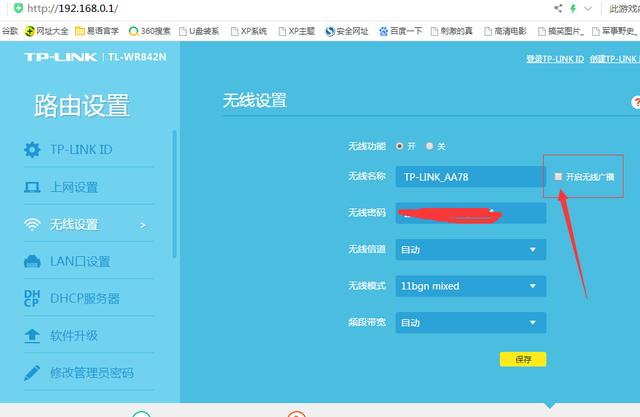Open the 网址大全 bookmark

pos(47,31)
